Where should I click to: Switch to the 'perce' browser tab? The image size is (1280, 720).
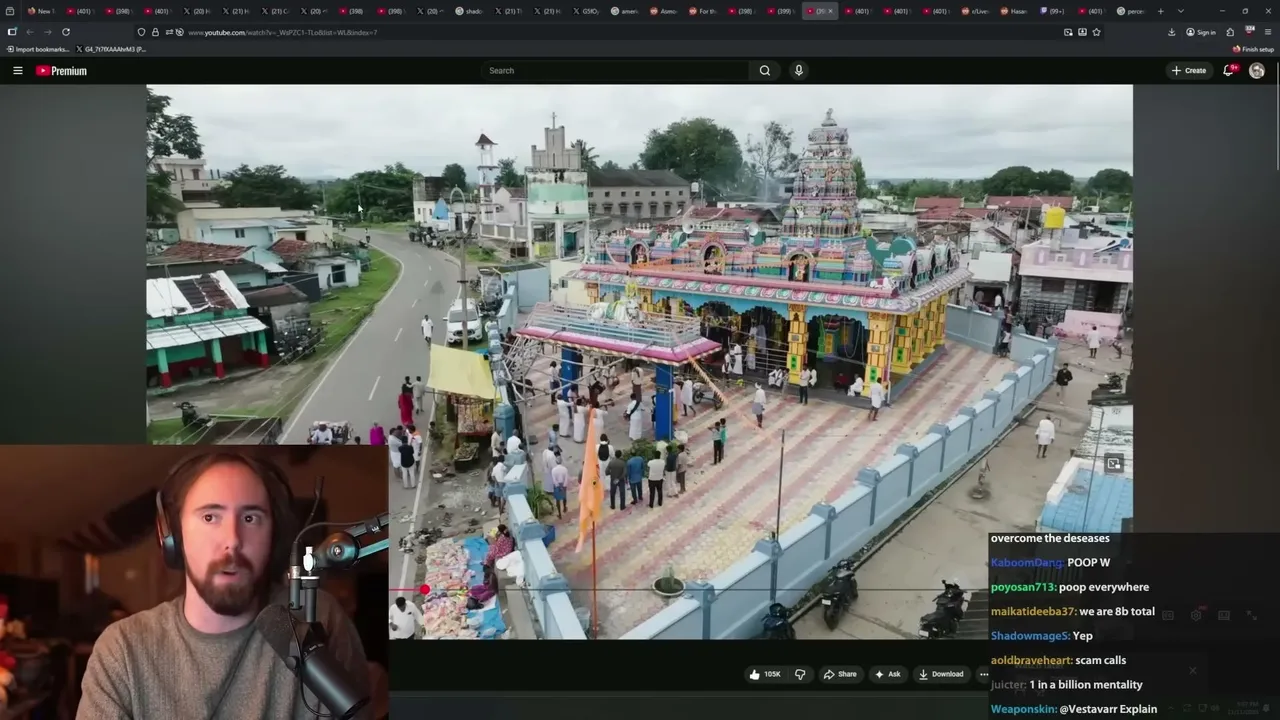point(1130,11)
